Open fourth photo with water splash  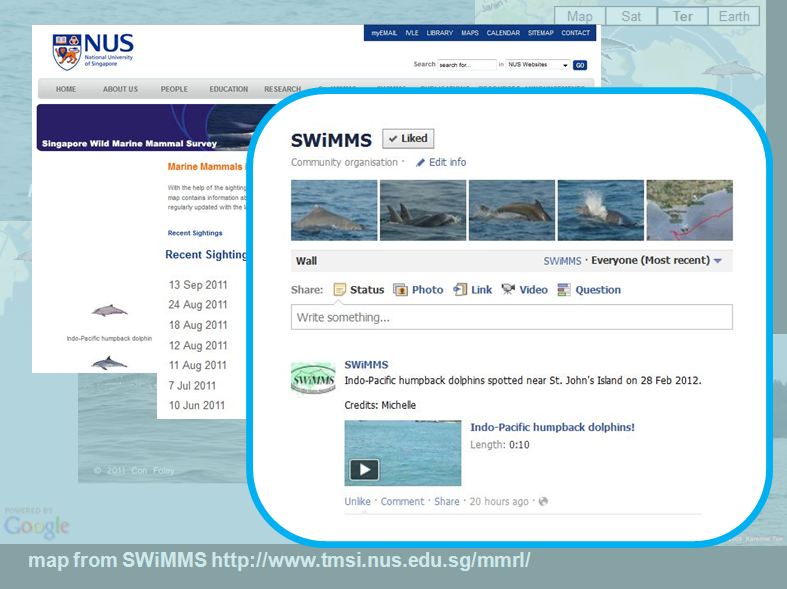point(601,210)
